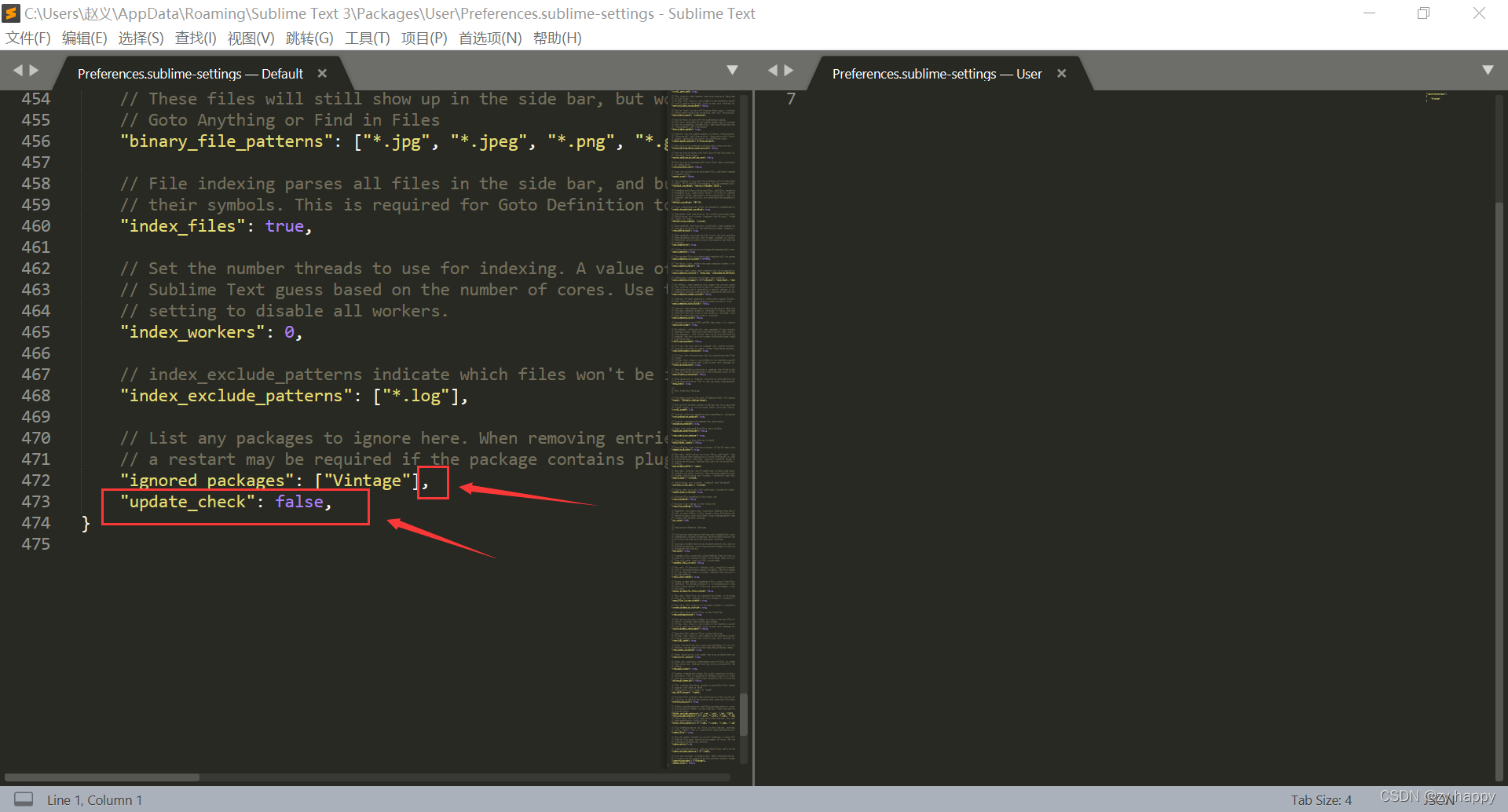
Task: Click the false value of update_check
Action: (x=298, y=502)
